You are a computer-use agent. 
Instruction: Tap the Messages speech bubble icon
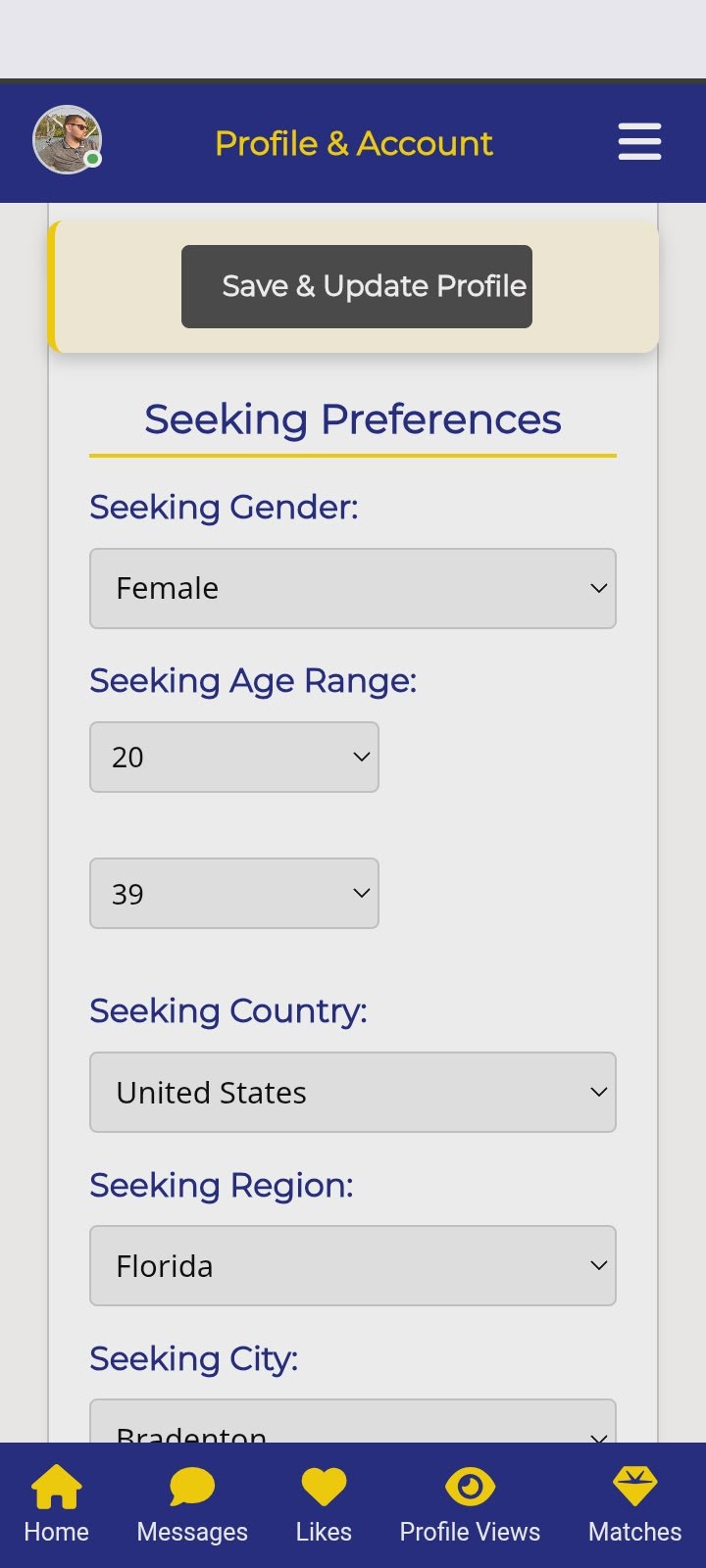point(192,1487)
